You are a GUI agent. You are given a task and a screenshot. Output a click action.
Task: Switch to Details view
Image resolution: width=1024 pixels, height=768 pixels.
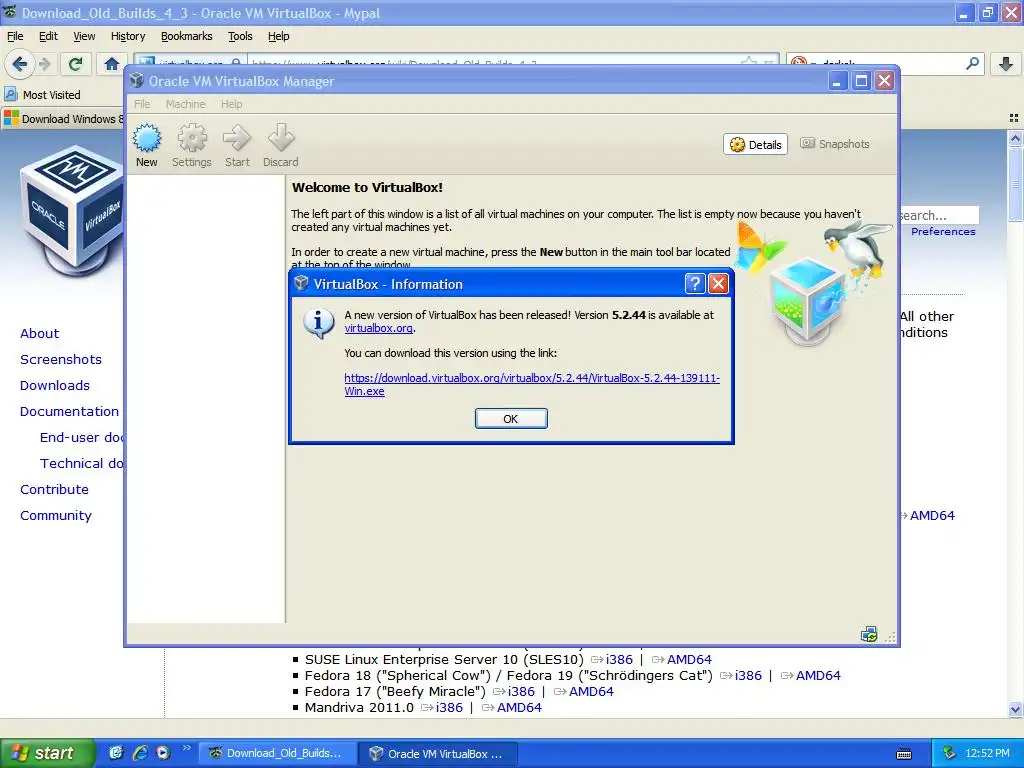pyautogui.click(x=756, y=144)
